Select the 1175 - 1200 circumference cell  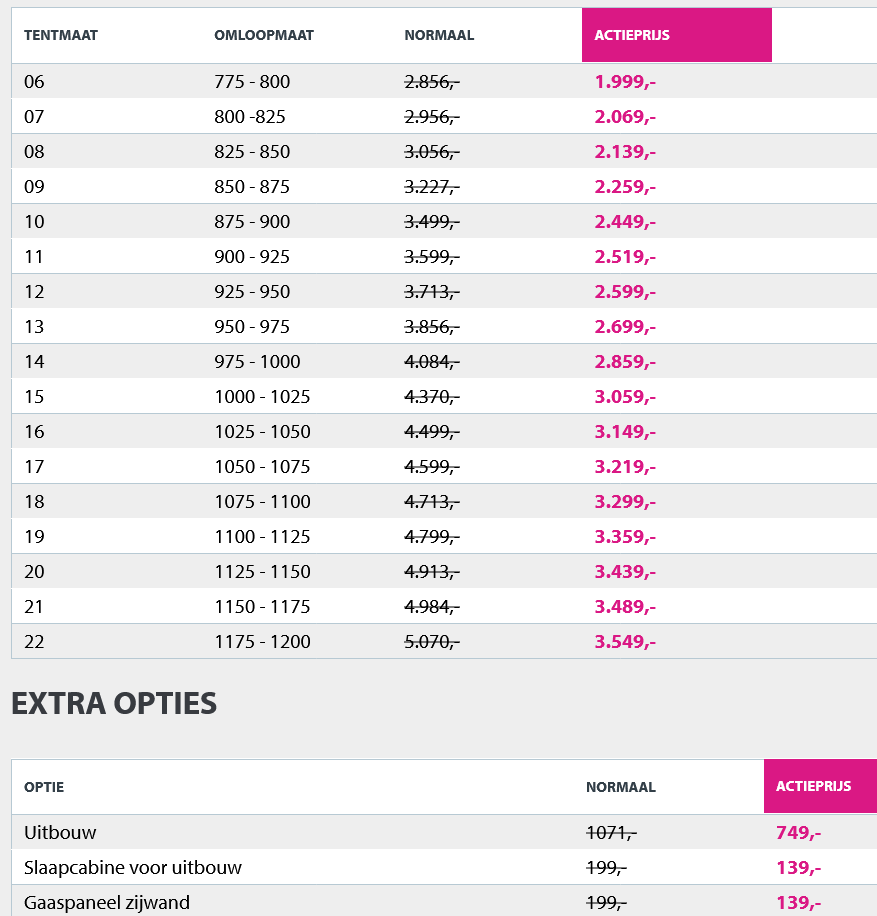pos(262,642)
